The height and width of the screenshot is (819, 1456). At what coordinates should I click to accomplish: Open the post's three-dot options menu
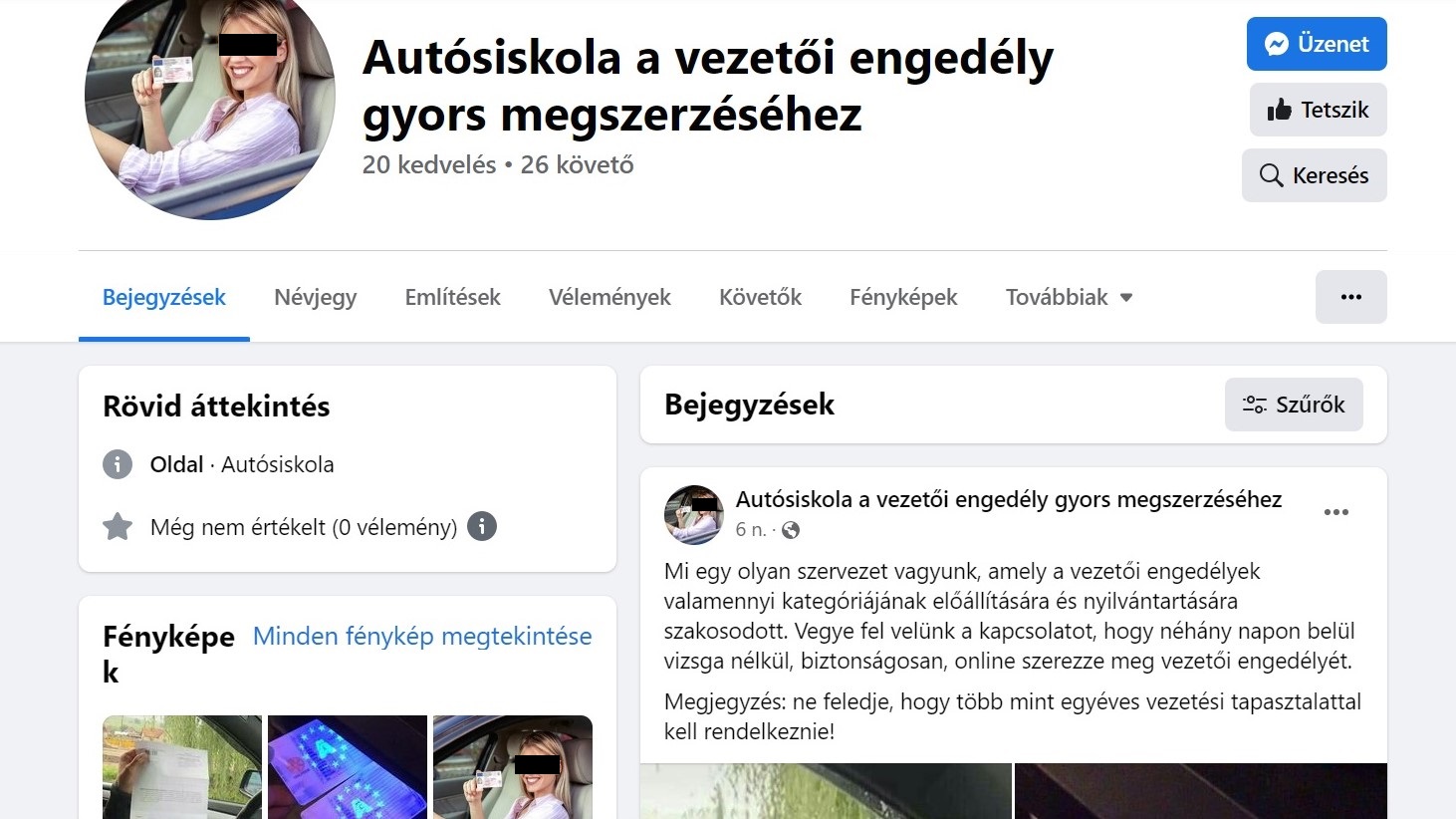click(x=1335, y=512)
